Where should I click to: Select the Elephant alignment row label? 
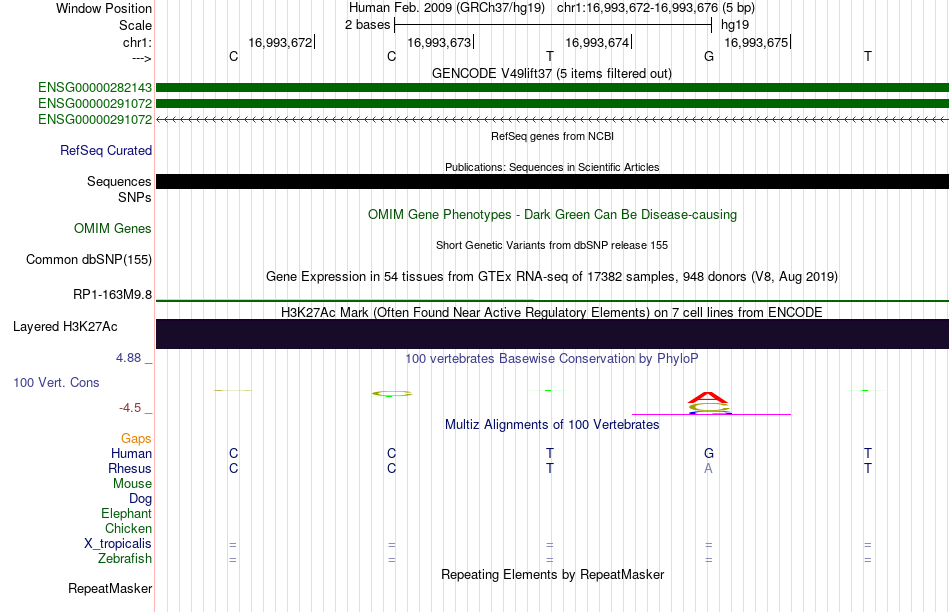(126, 513)
